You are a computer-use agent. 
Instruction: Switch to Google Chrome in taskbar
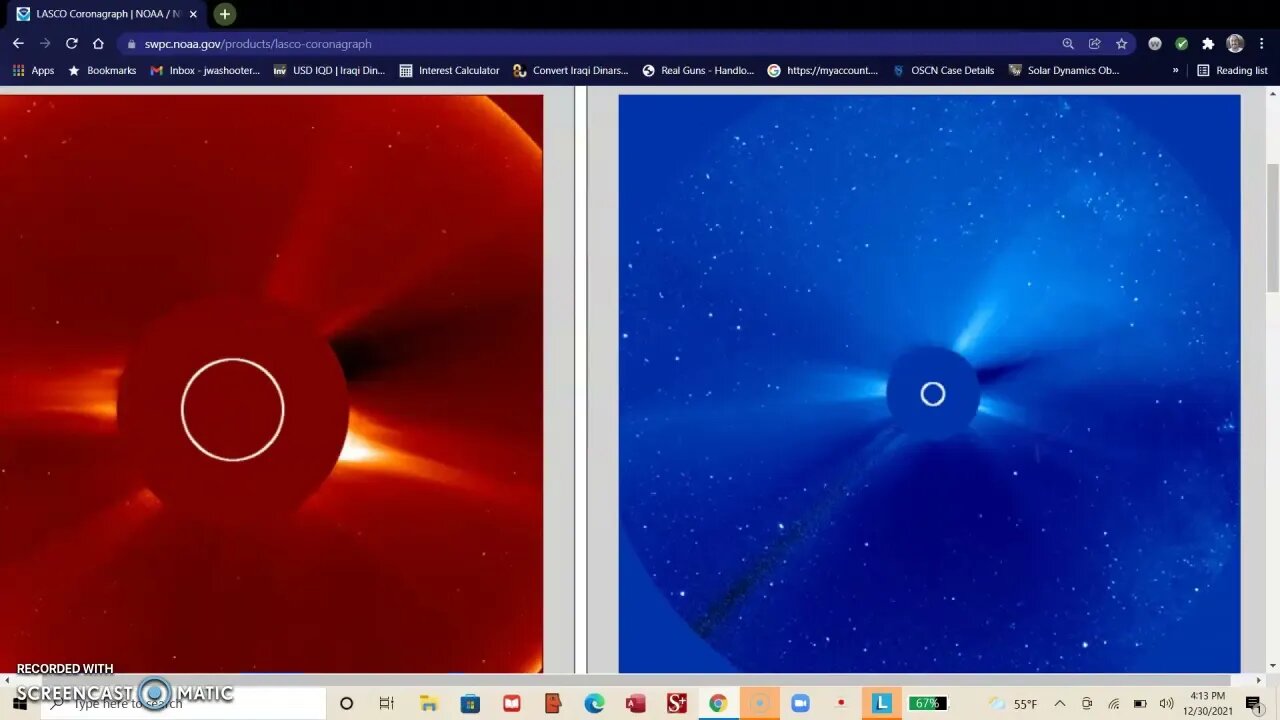tap(717, 703)
